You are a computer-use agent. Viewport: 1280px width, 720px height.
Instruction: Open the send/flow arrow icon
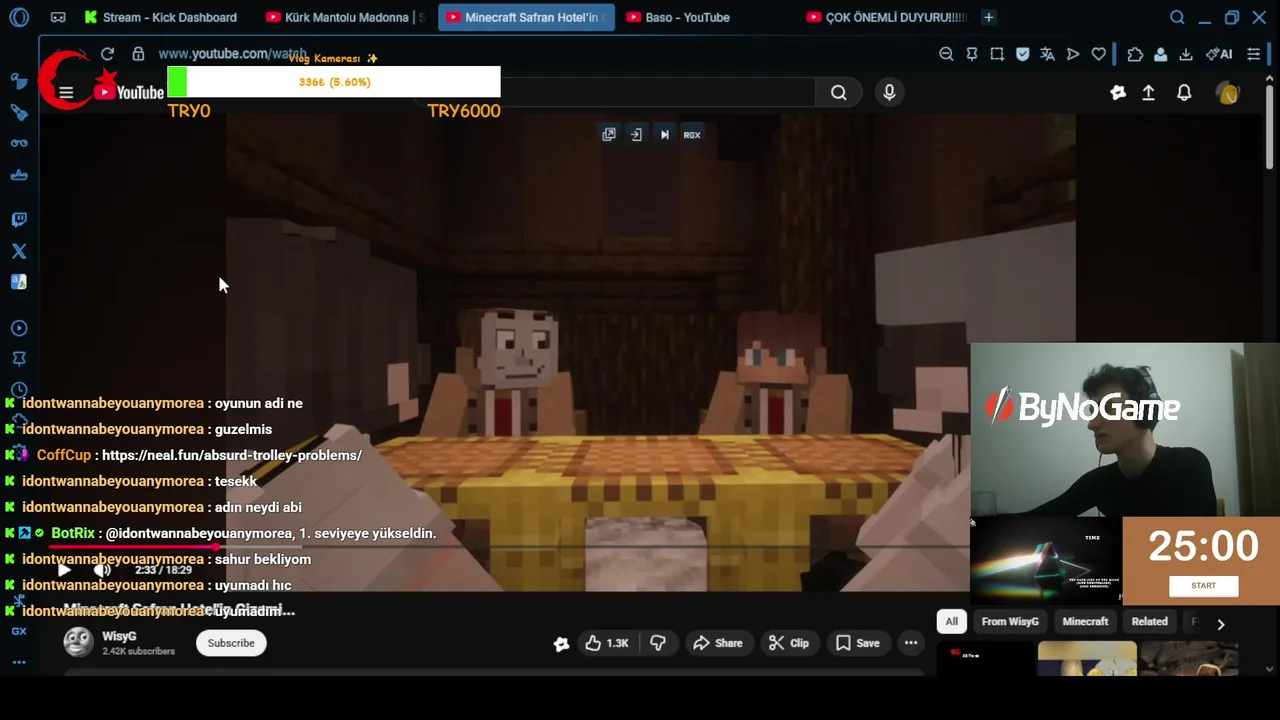coord(1073,54)
